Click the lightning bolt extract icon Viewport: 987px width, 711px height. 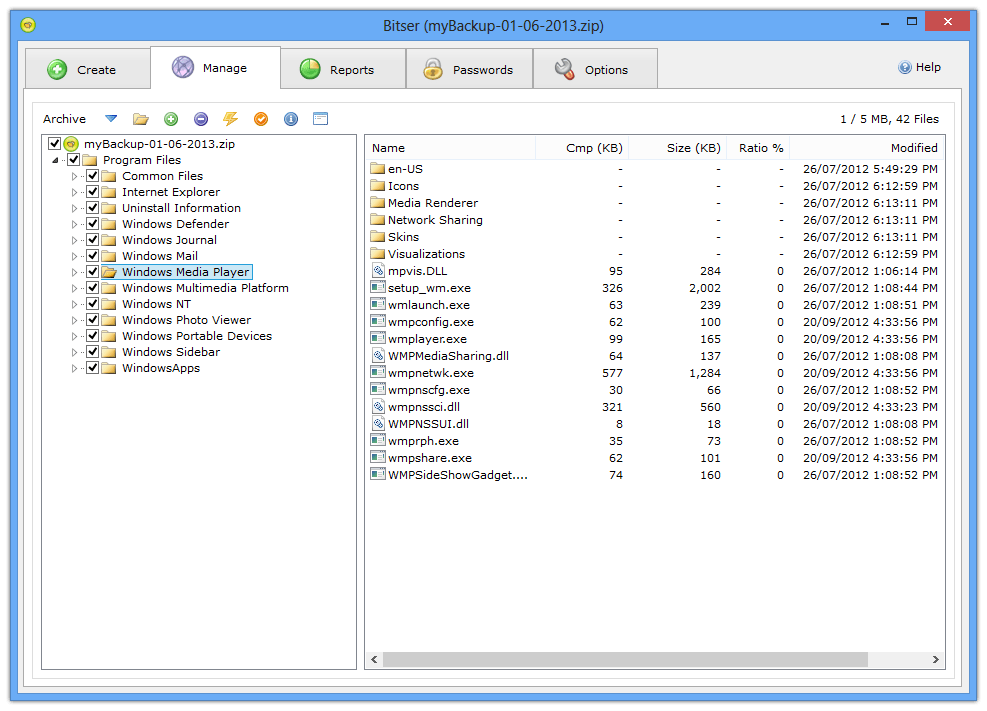point(230,119)
